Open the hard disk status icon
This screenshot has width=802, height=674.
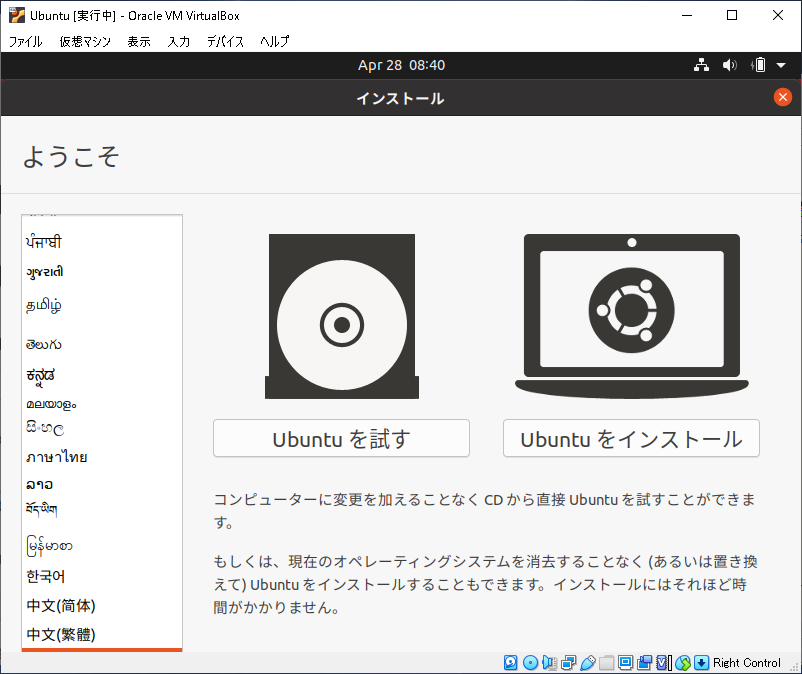click(x=511, y=662)
